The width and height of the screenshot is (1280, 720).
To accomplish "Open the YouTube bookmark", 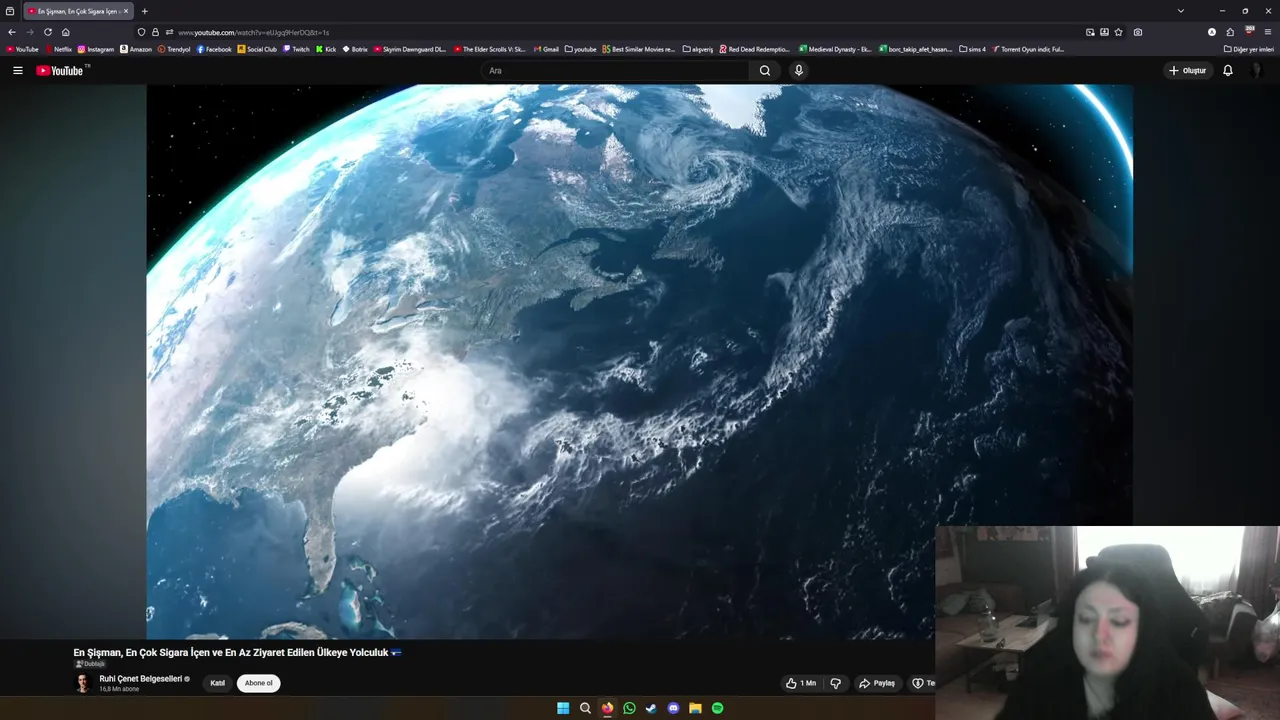I will point(23,49).
